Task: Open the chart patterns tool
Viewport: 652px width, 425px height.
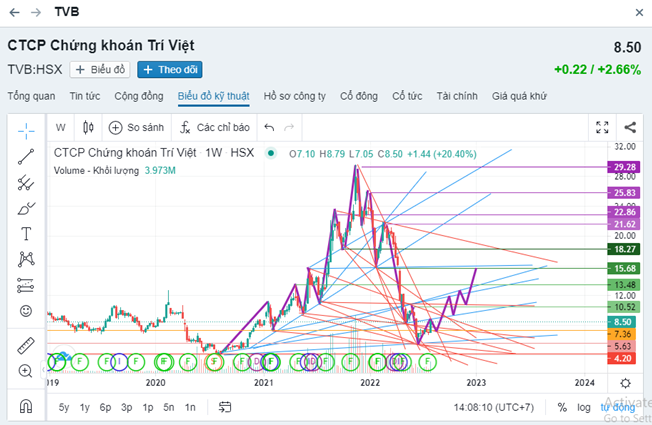Action: (26, 259)
